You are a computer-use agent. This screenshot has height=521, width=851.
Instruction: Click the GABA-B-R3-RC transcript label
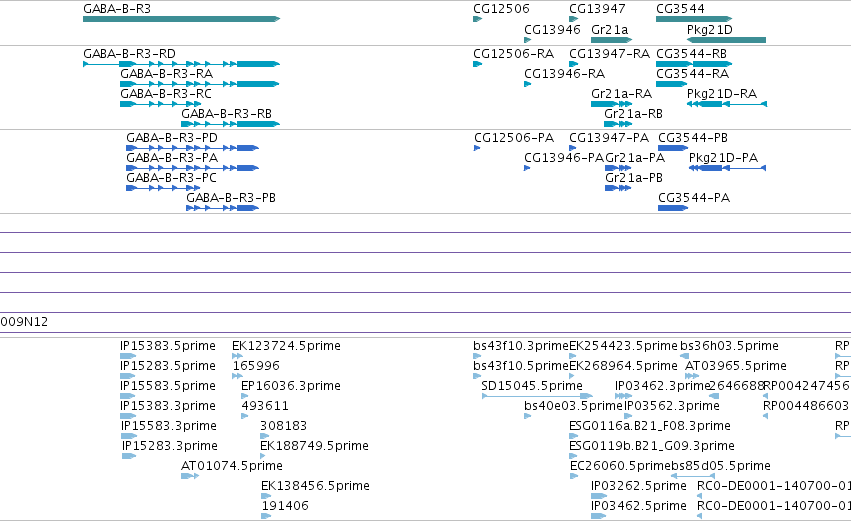pyautogui.click(x=166, y=94)
